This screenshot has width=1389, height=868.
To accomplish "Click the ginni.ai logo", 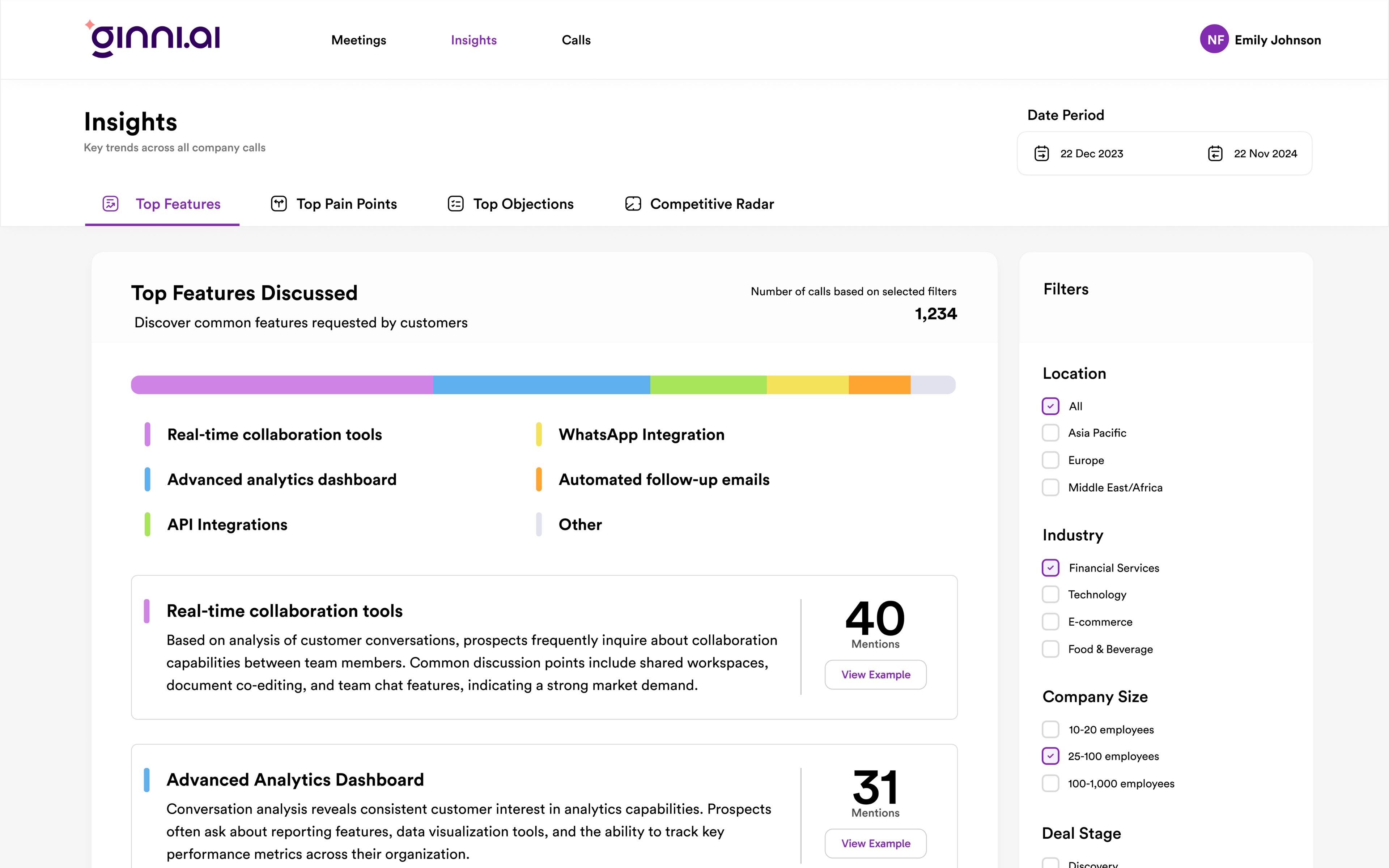I will [154, 38].
